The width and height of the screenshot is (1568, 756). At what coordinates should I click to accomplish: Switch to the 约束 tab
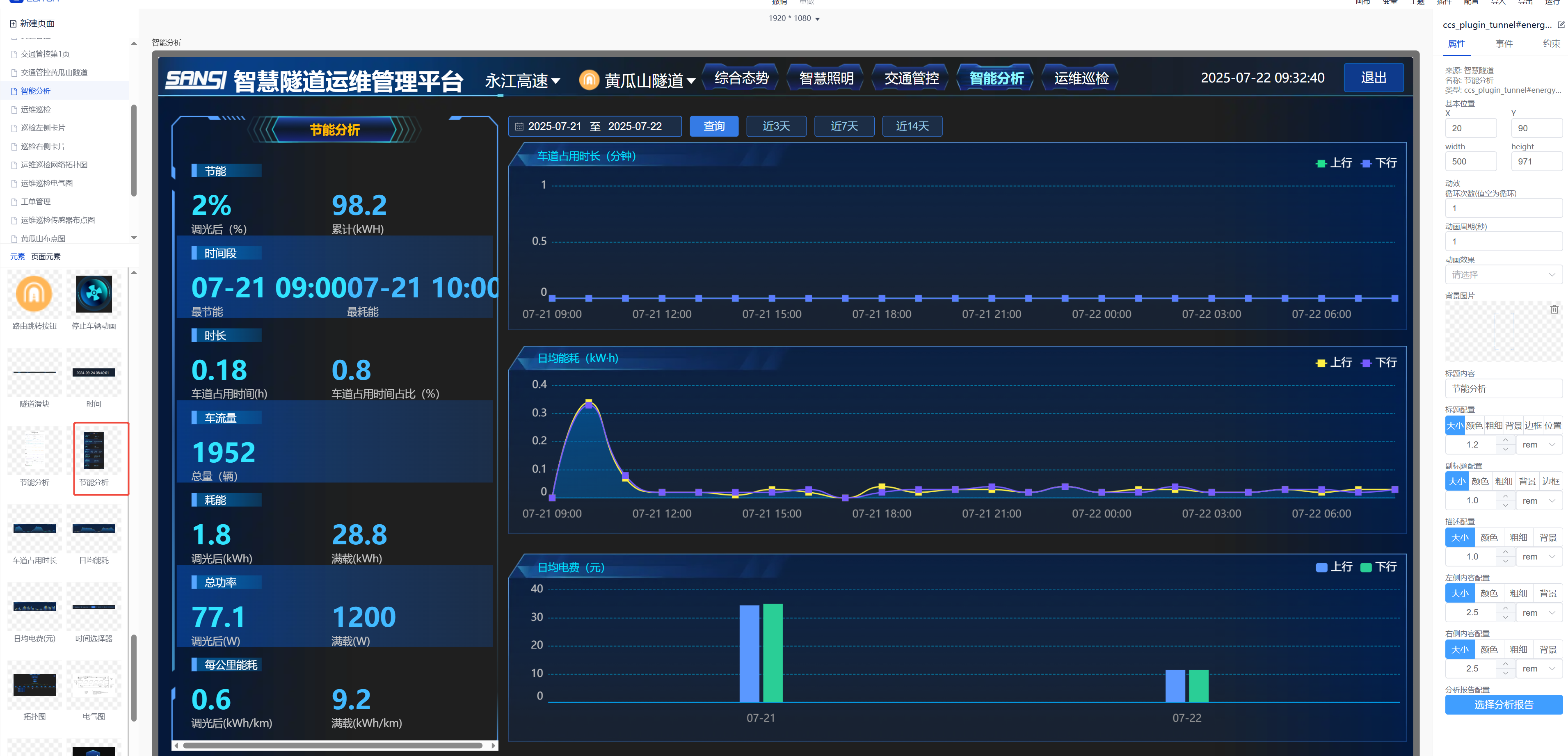coord(1551,44)
